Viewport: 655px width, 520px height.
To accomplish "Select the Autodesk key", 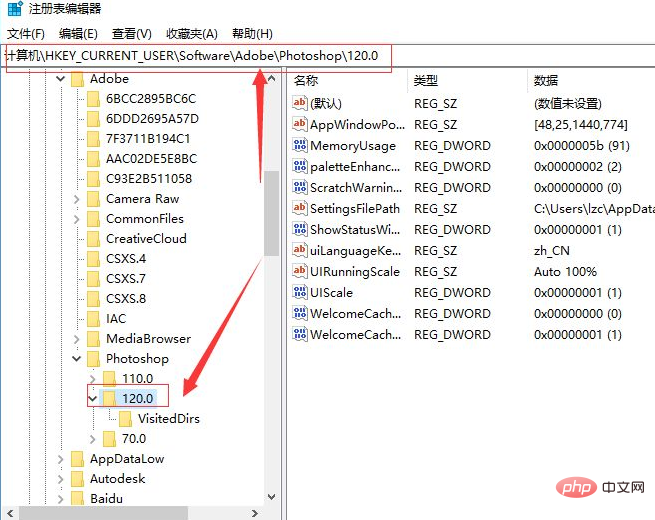I will coord(117,479).
